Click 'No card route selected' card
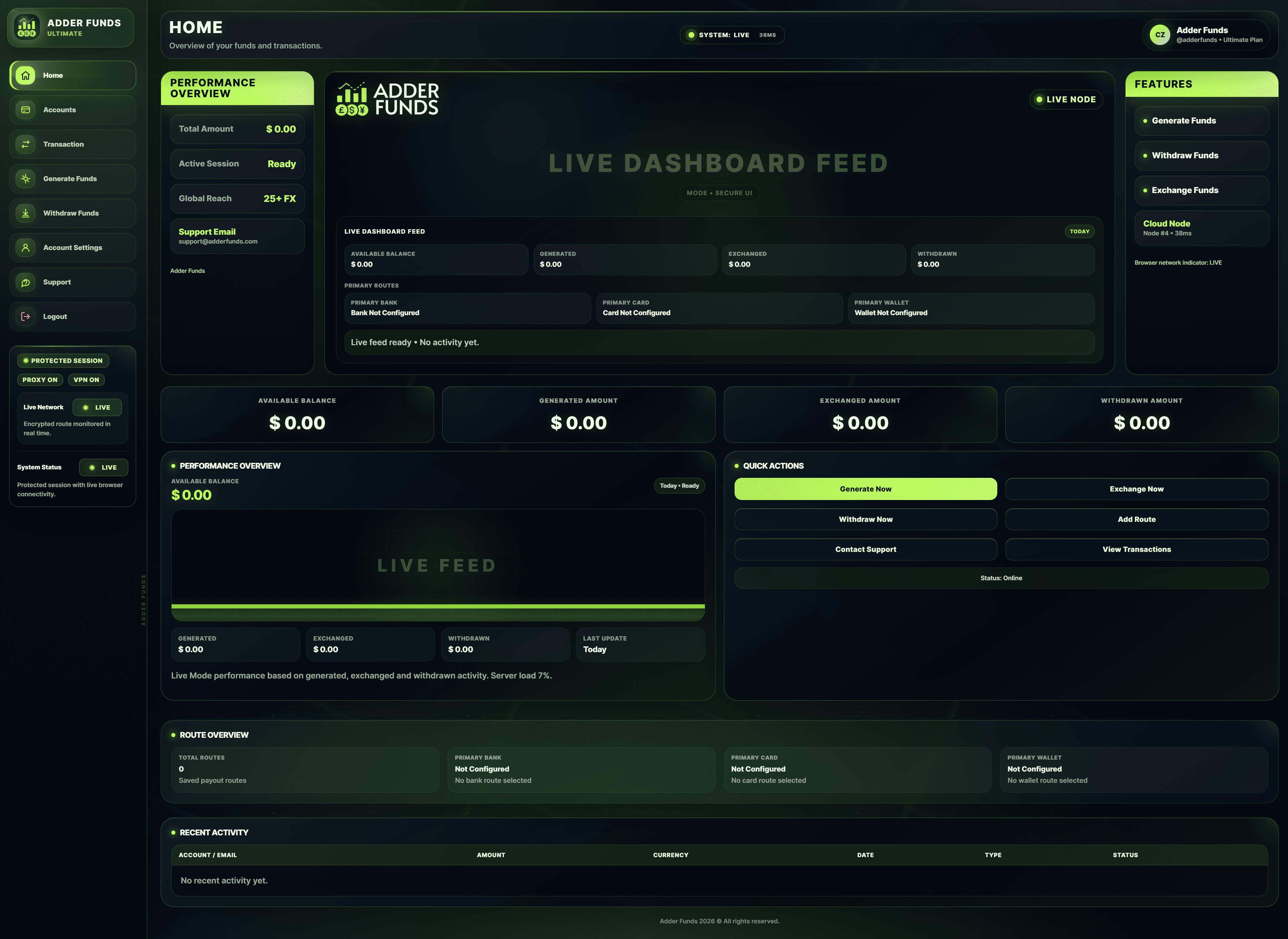The width and height of the screenshot is (1288, 939). [x=857, y=769]
